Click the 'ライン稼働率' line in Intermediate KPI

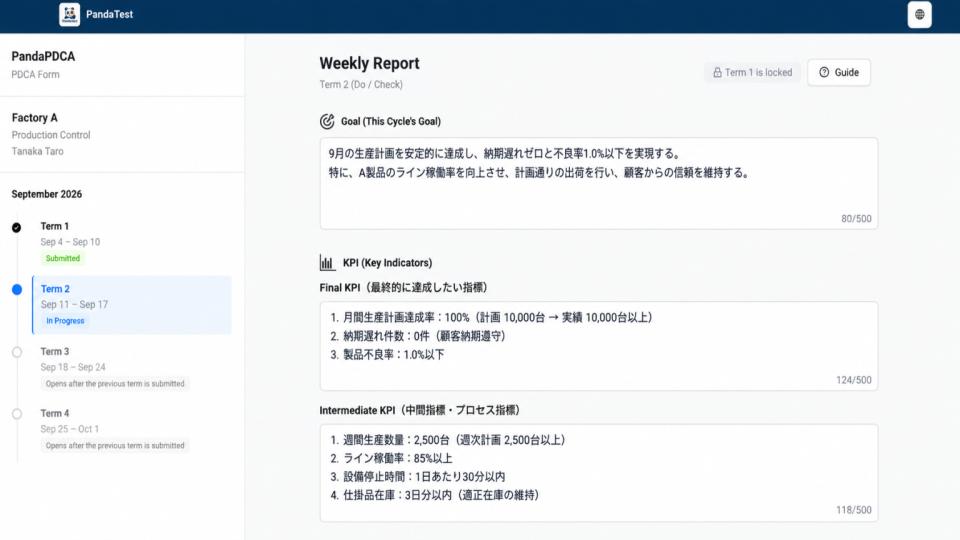point(391,459)
